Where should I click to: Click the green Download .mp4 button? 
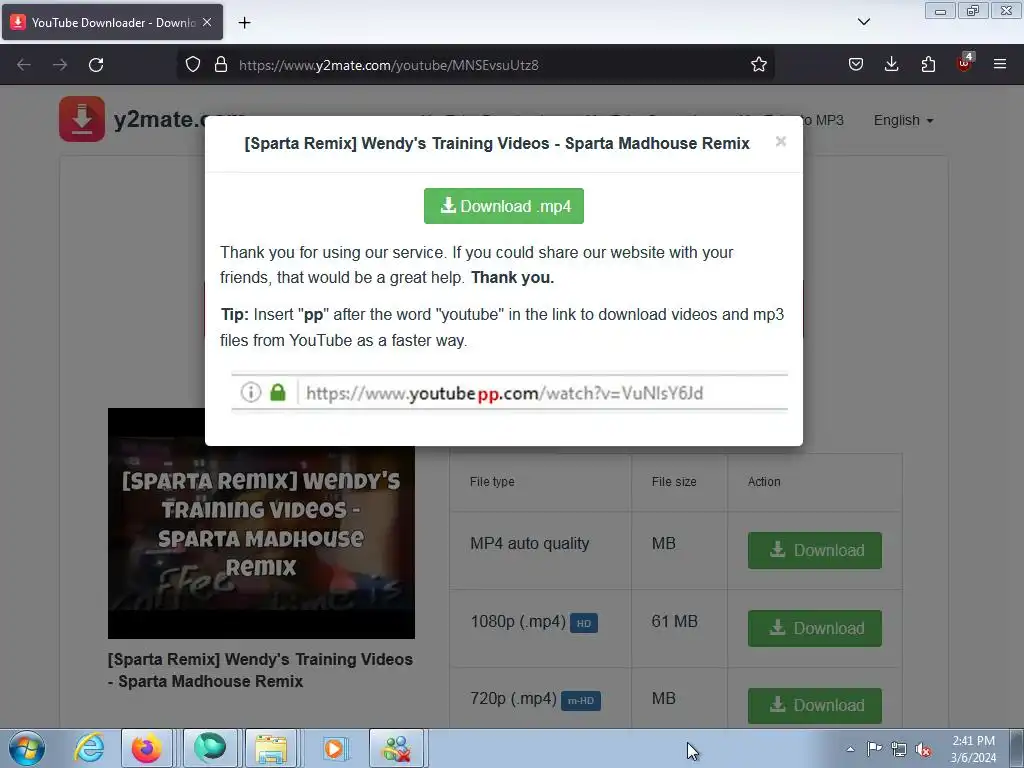[504, 206]
